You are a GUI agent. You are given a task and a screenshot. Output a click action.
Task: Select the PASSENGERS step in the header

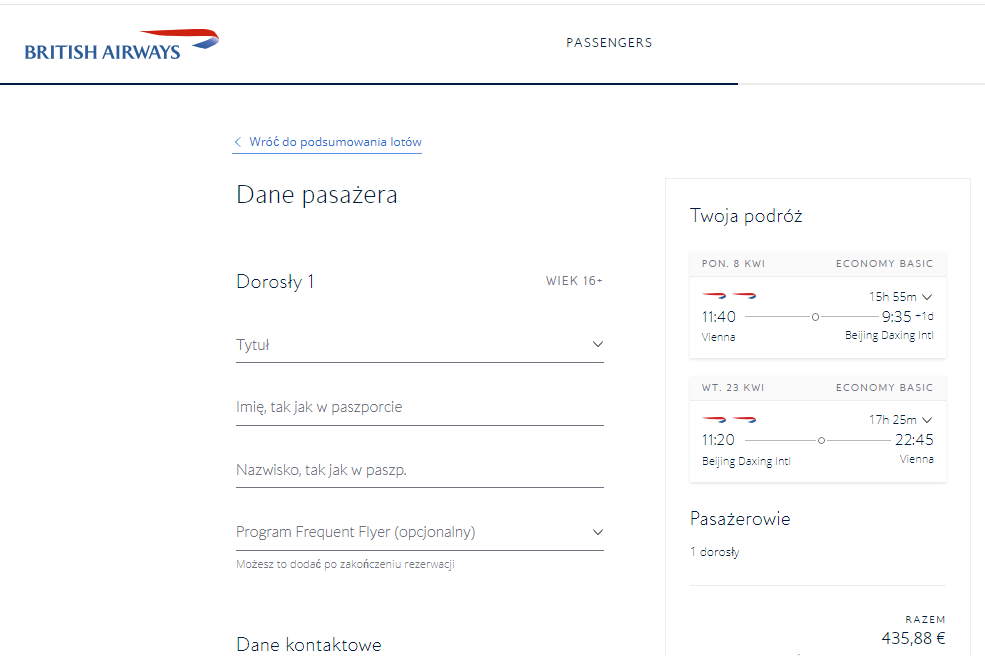tap(609, 43)
